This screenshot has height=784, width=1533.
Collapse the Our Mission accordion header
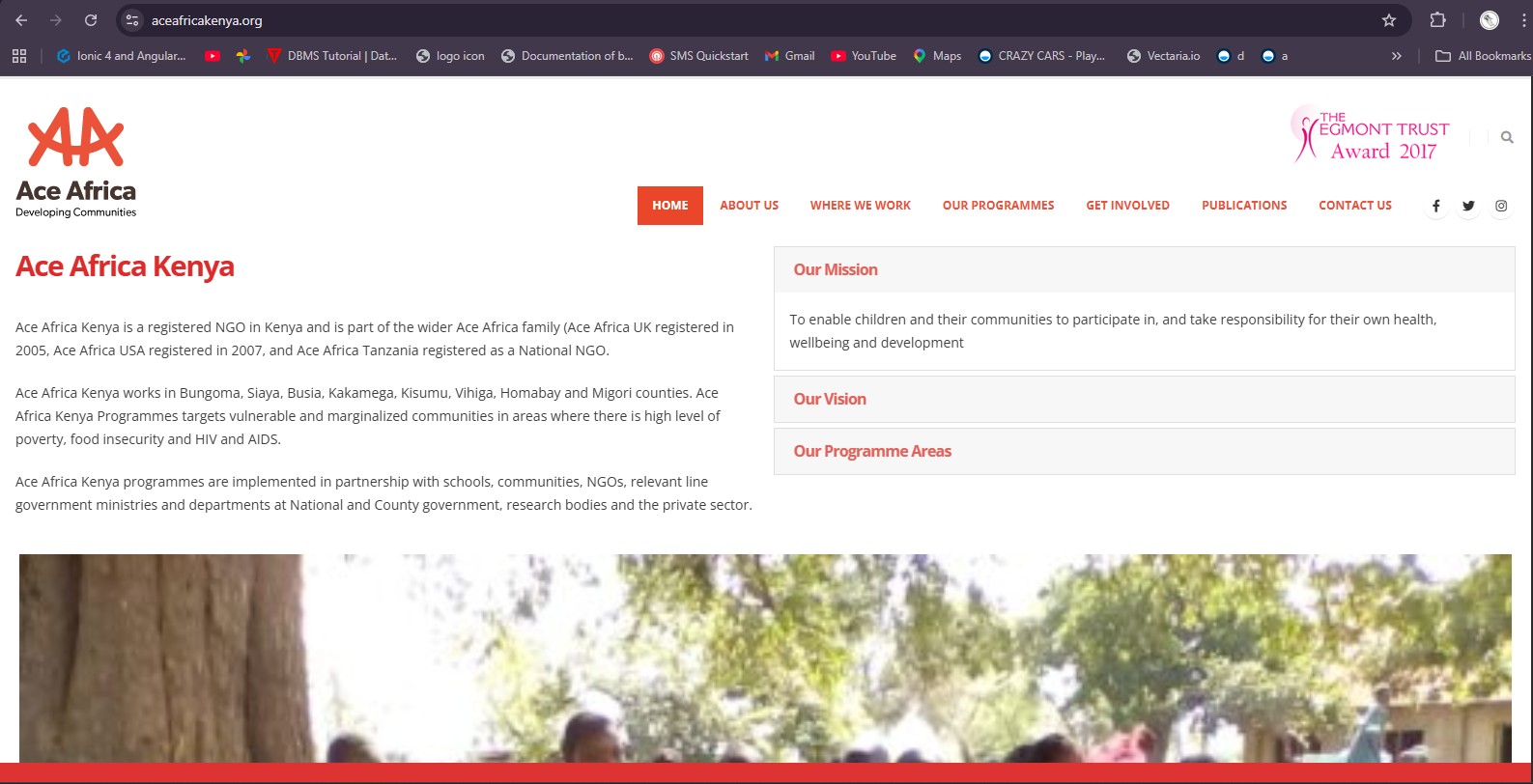tap(836, 270)
